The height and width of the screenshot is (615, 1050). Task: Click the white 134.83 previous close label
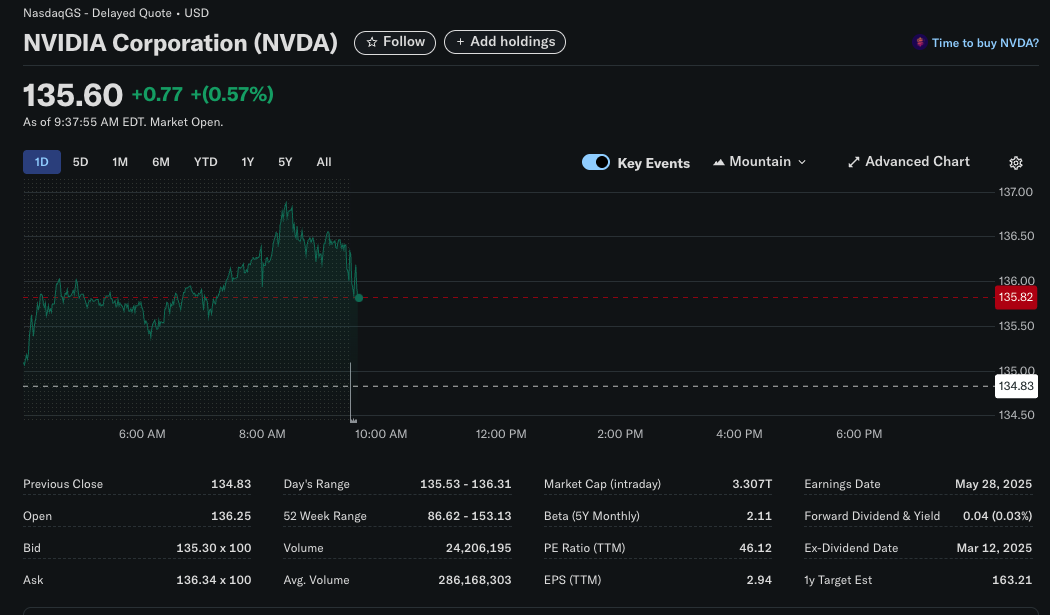[x=1016, y=386]
